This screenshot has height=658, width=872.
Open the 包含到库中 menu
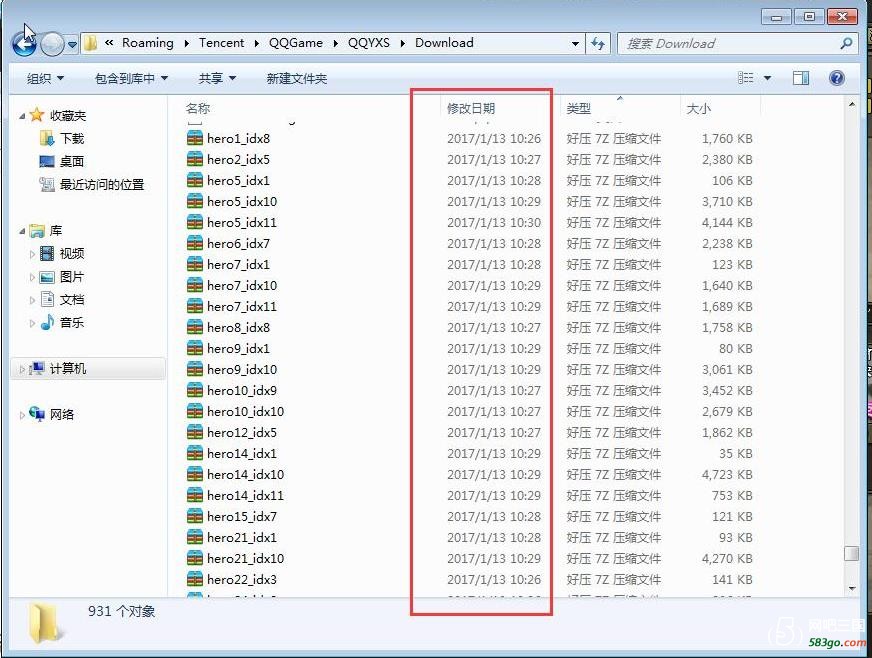pos(131,78)
